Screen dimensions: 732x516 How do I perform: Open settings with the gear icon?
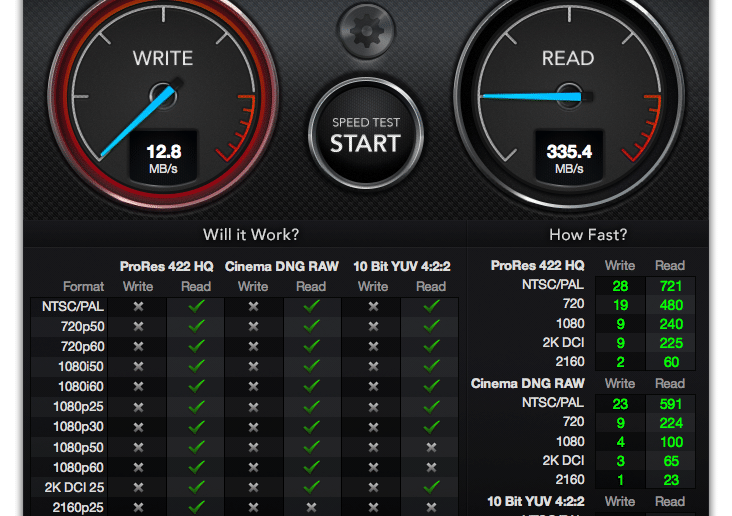(366, 30)
